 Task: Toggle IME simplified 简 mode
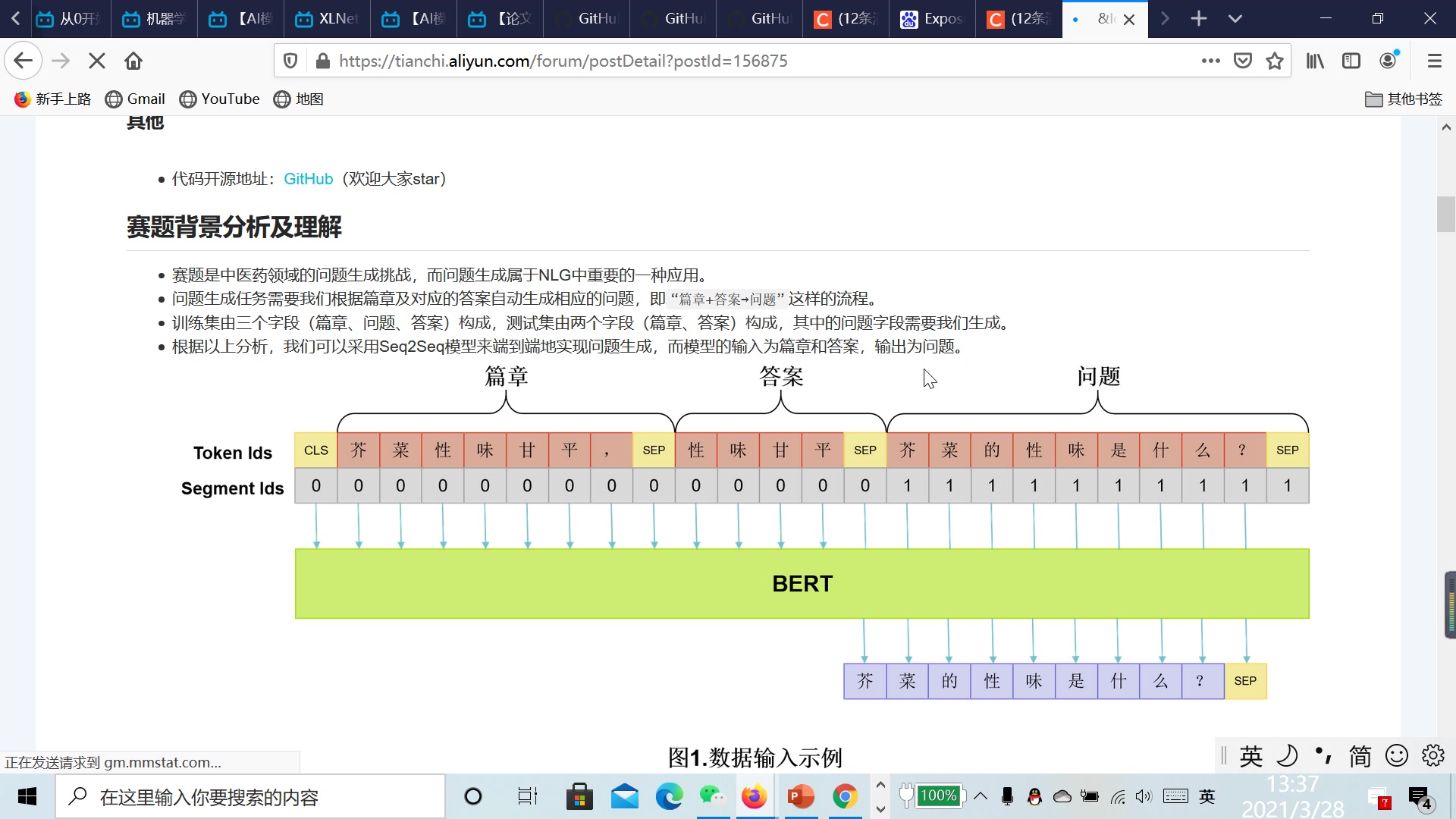(1360, 756)
